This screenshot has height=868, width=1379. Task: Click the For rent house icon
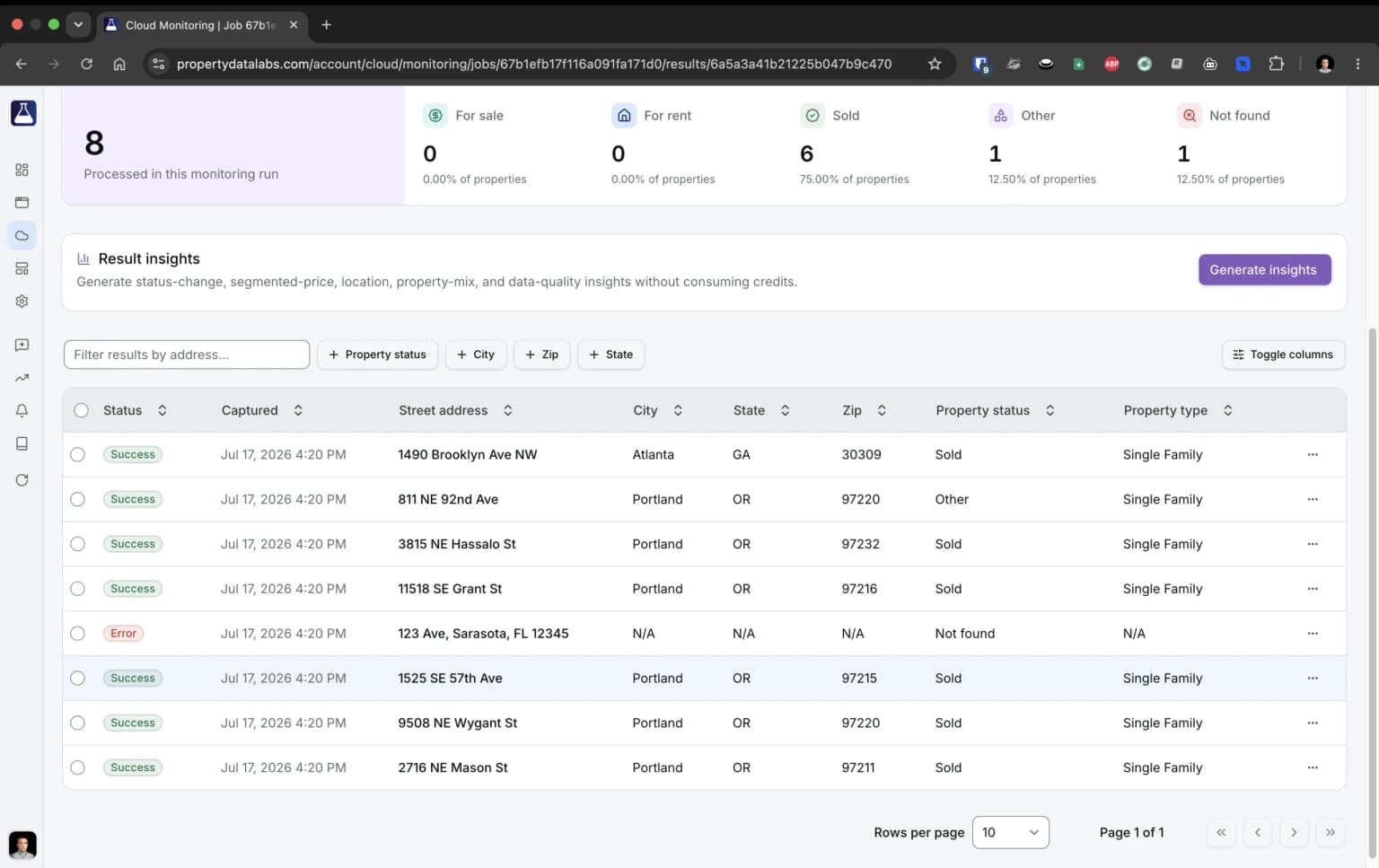coord(624,115)
